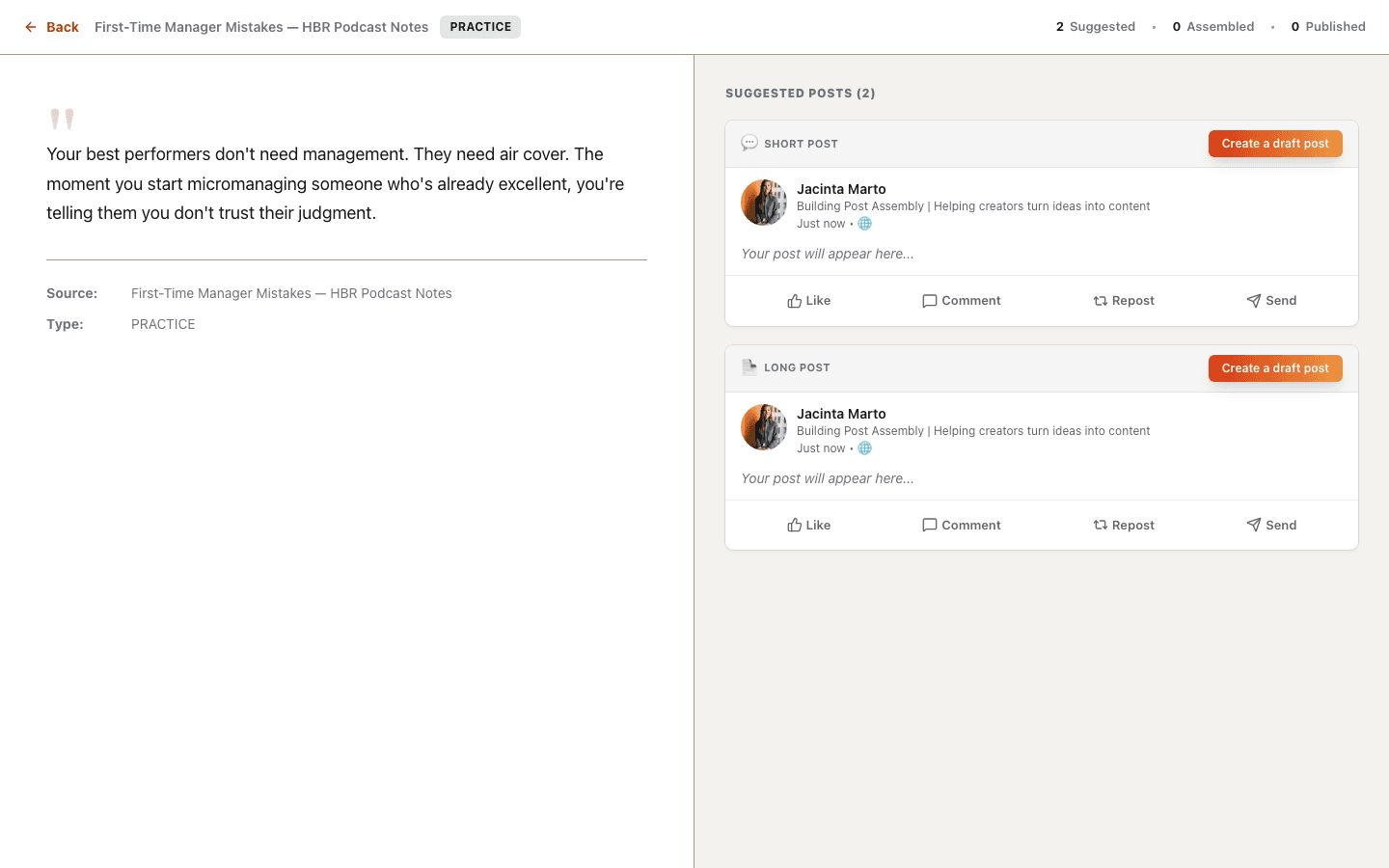Click the Assembled counter in the header
Image resolution: width=1389 pixels, height=868 pixels.
1212,26
